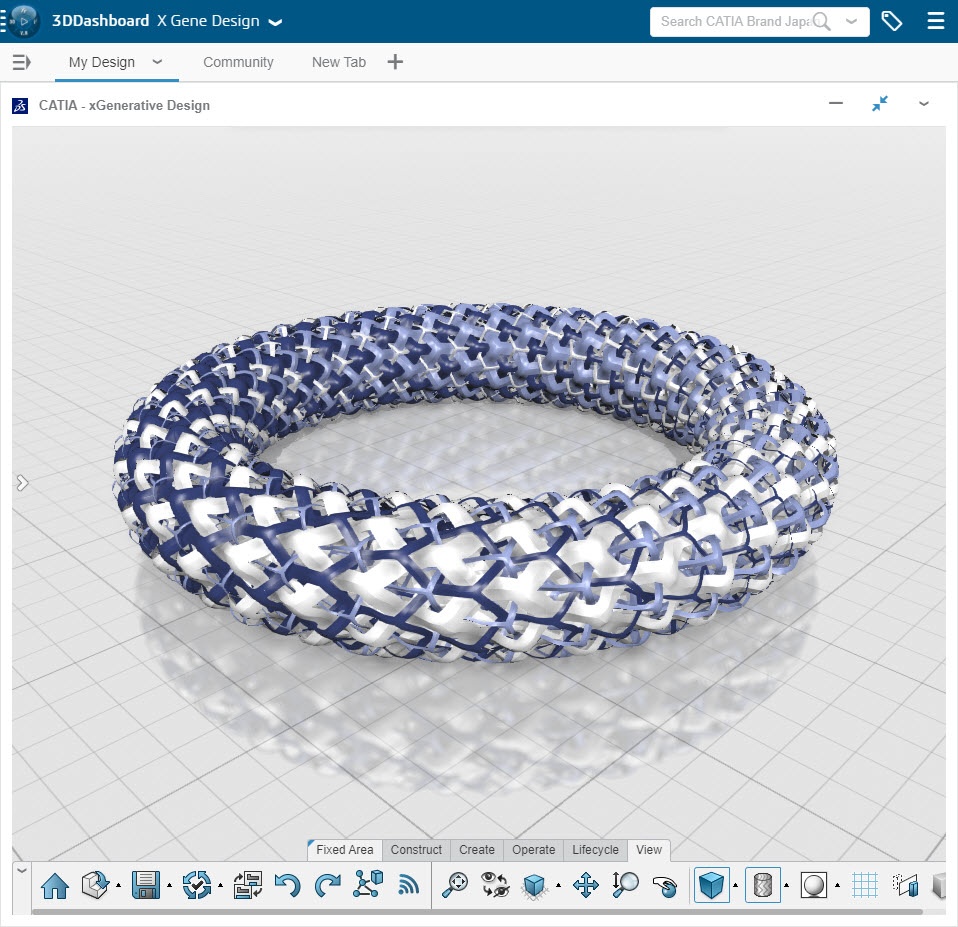Expand the left side panel arrow
The image size is (958, 927).
22,483
